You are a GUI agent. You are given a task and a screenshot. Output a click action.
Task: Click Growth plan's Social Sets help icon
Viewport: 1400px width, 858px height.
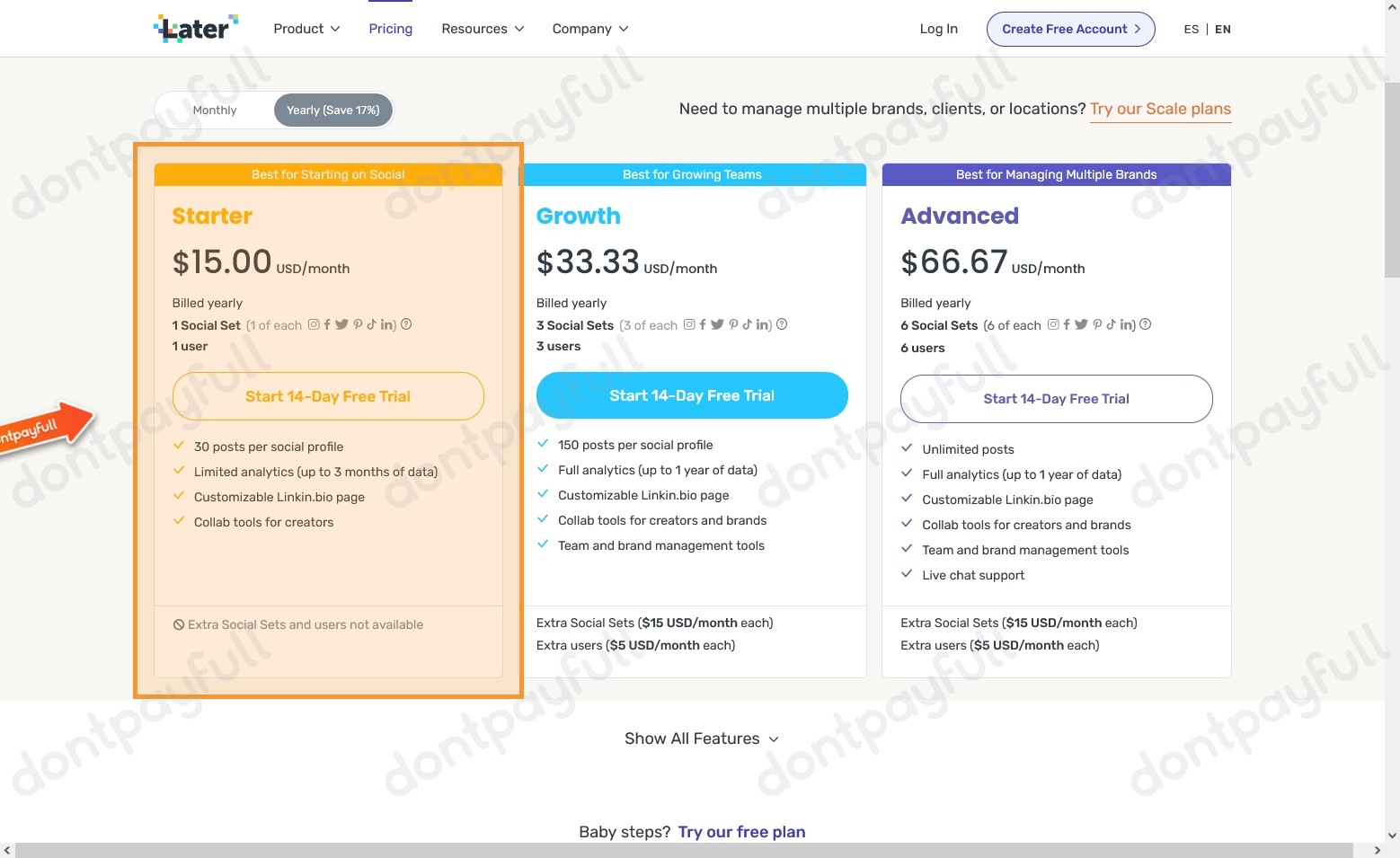click(782, 324)
